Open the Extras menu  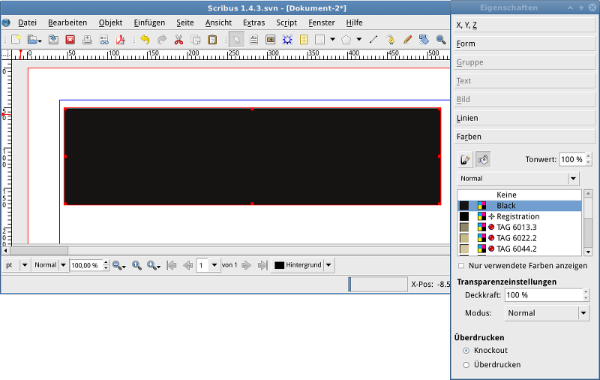[254, 23]
